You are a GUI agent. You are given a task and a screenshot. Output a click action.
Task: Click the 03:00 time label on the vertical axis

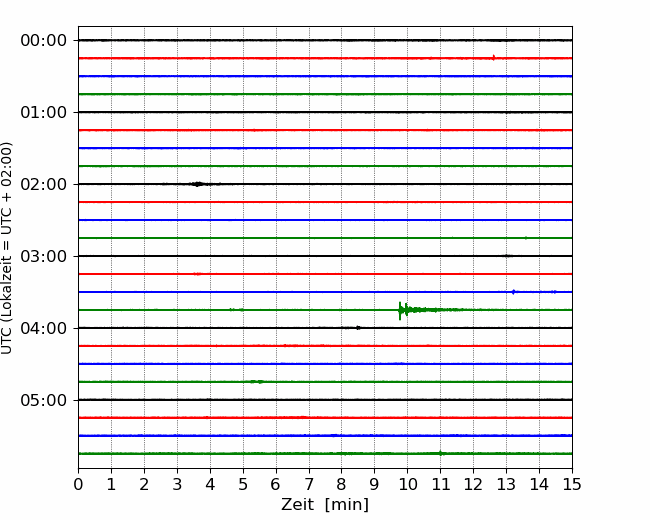coord(44,256)
